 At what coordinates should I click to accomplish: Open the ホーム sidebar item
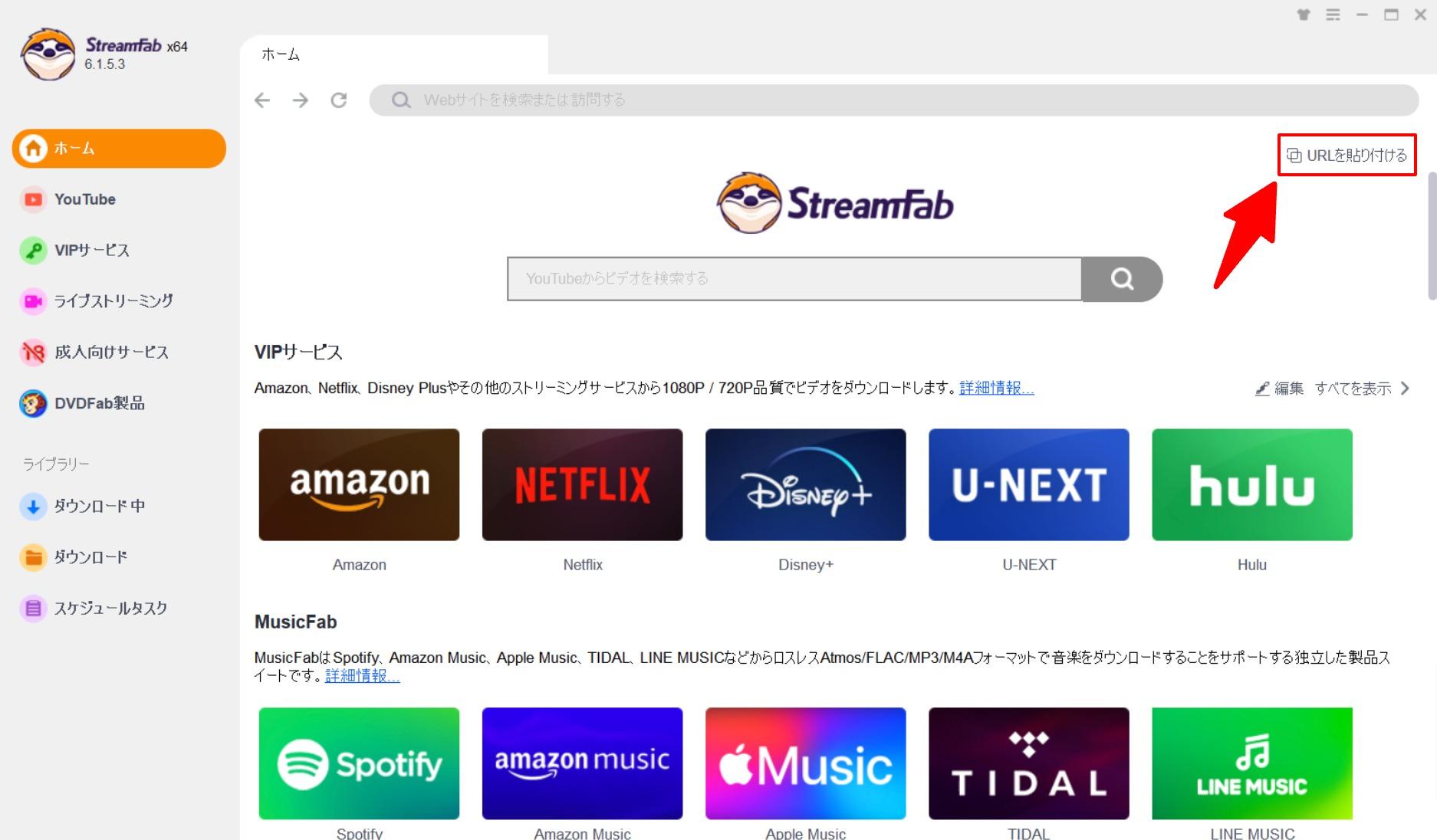click(119, 148)
